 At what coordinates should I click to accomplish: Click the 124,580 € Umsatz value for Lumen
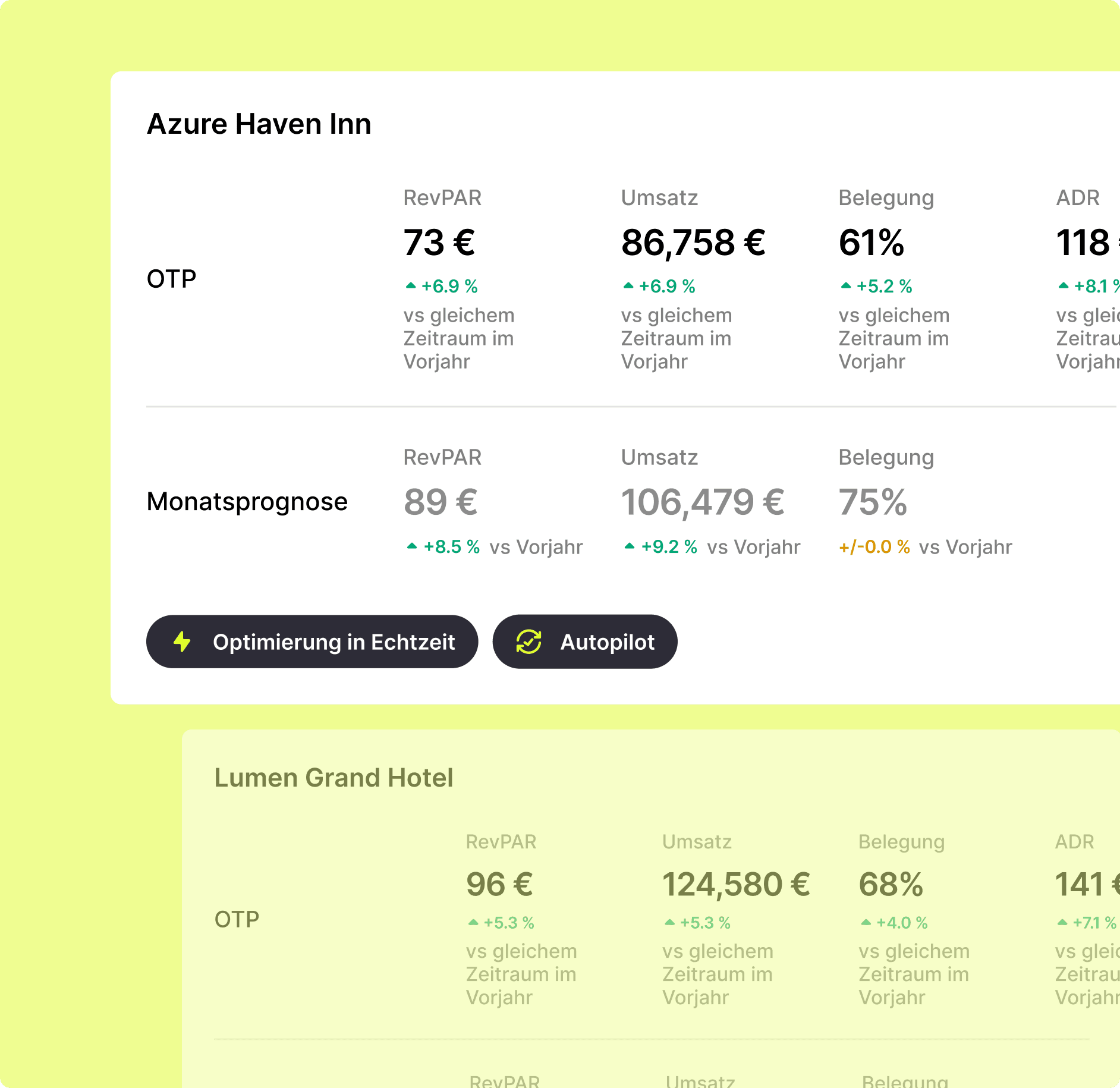click(x=736, y=885)
